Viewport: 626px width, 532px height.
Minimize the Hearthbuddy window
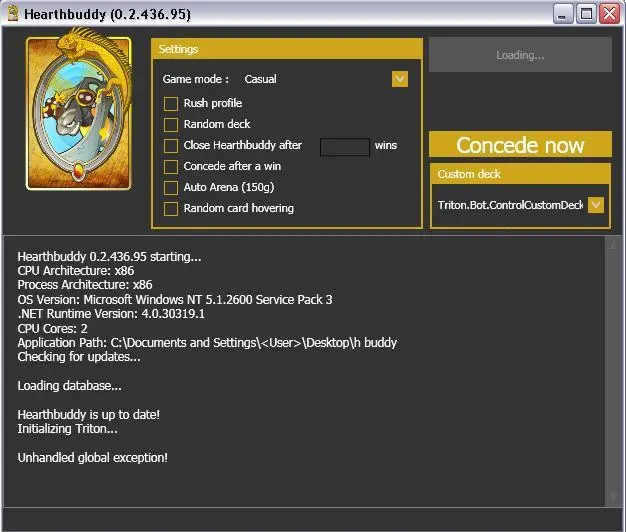coord(565,14)
